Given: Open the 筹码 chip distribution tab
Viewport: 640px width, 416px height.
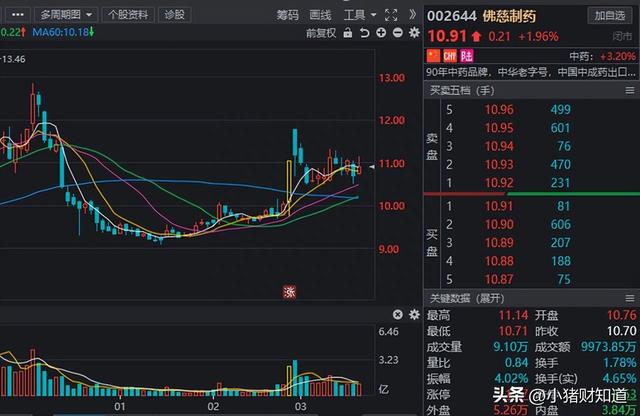Looking at the screenshot, I should 288,16.
